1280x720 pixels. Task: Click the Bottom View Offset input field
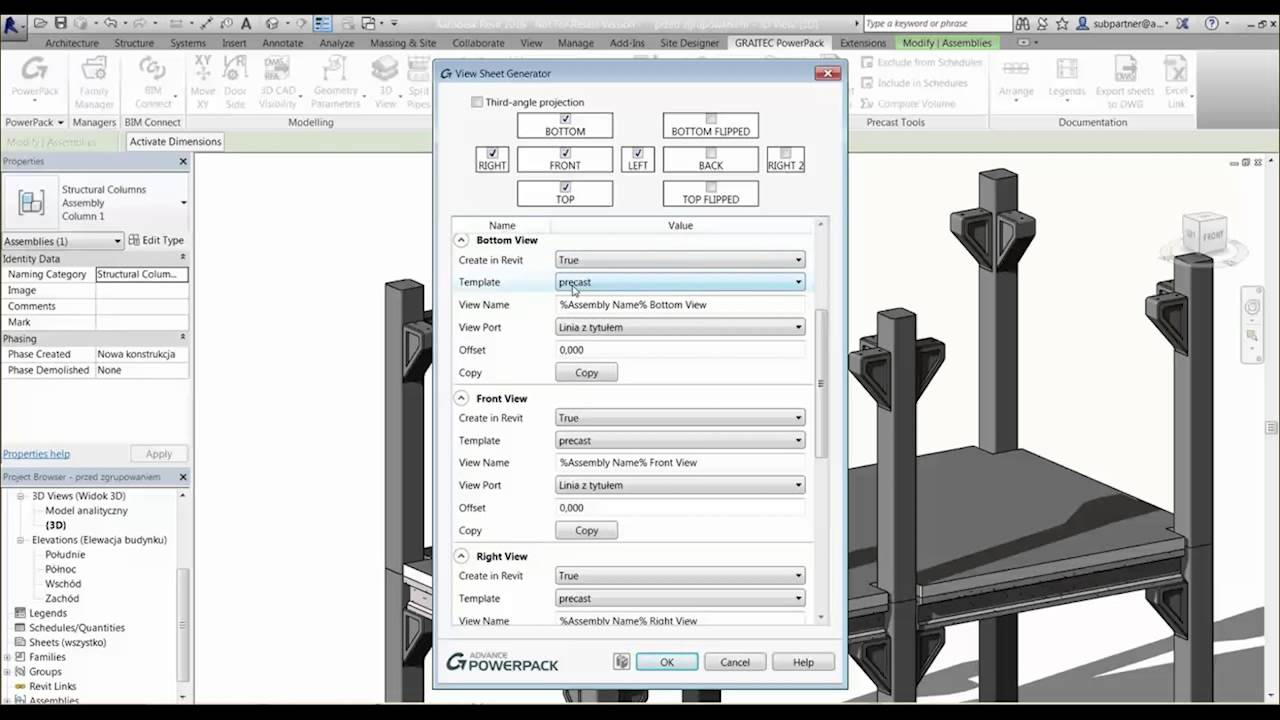click(x=680, y=350)
